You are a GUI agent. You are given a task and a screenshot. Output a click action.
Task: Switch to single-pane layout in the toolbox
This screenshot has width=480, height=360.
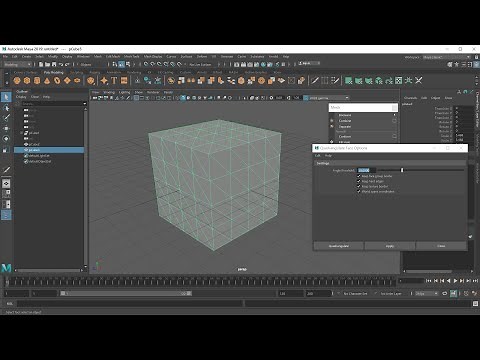pyautogui.click(x=6, y=184)
